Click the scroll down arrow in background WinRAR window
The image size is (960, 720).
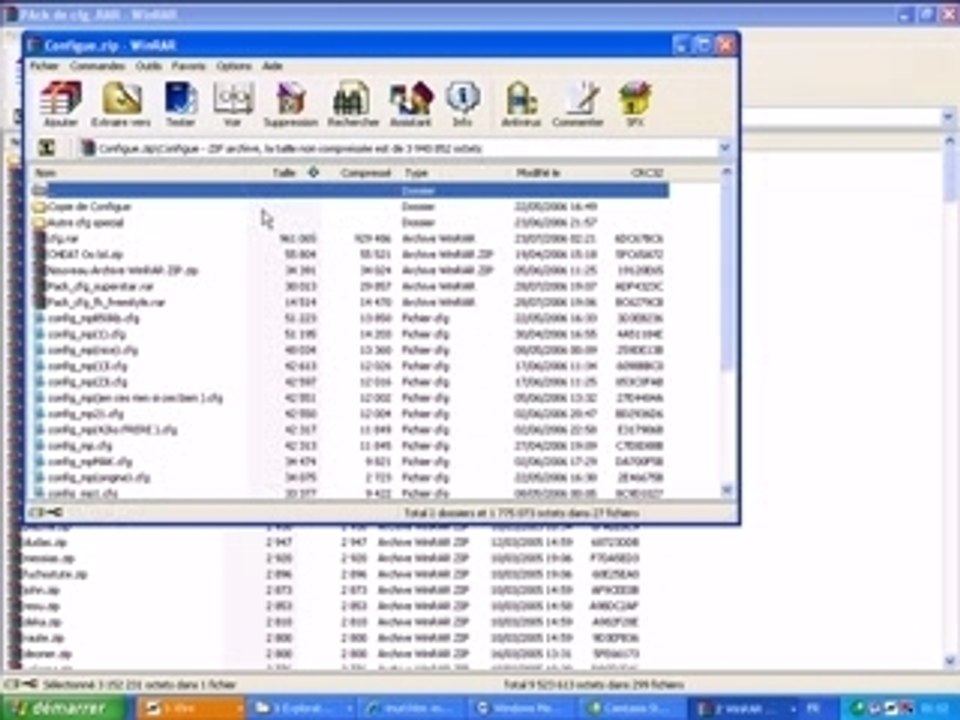(950, 661)
